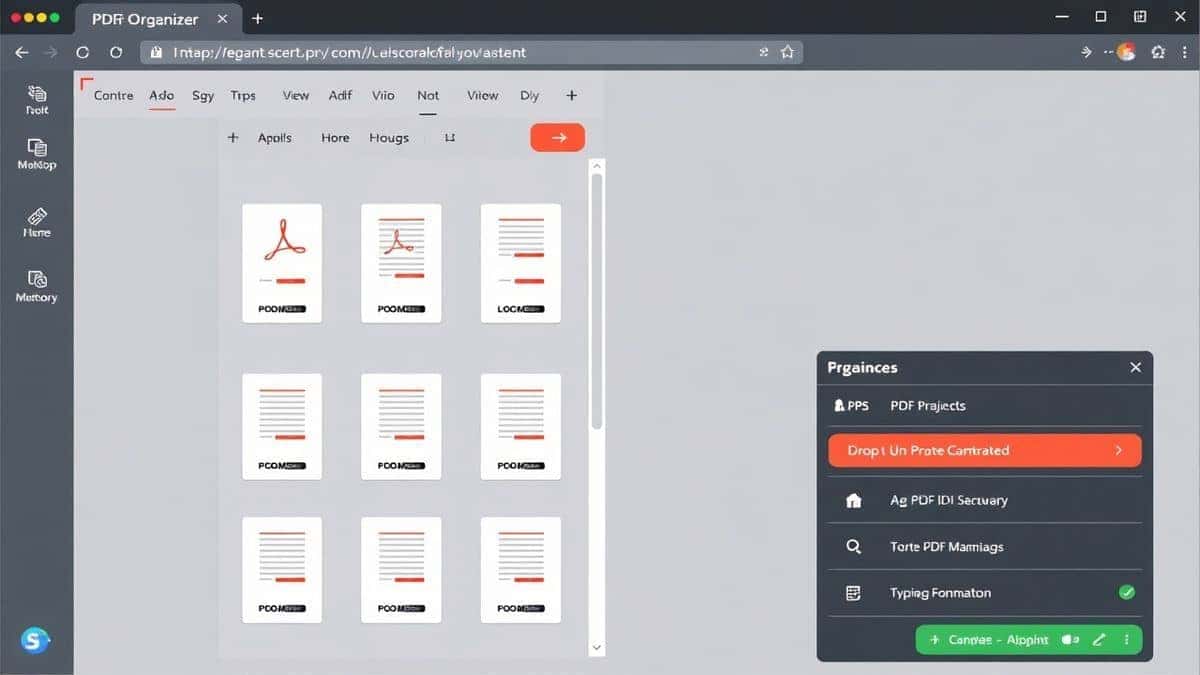The image size is (1200, 675).
Task: Close the PDF Organizer browser tab
Action: click(221, 18)
